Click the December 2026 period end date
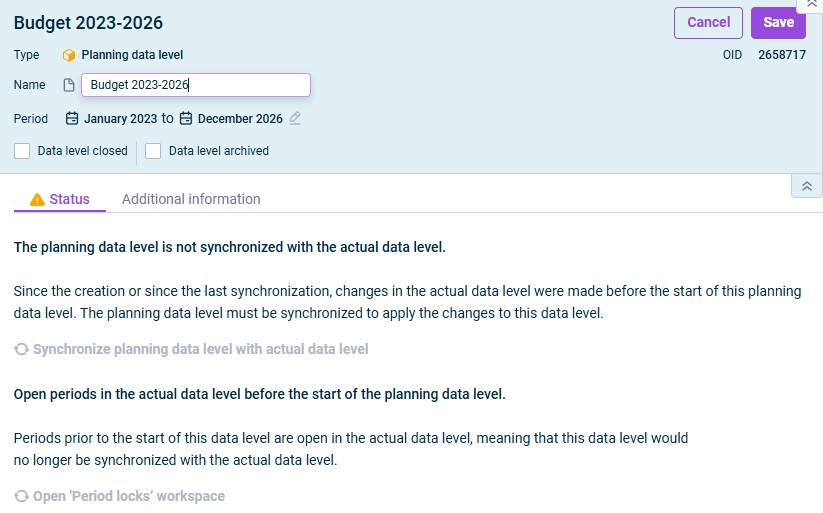The image size is (823, 513). tap(240, 119)
